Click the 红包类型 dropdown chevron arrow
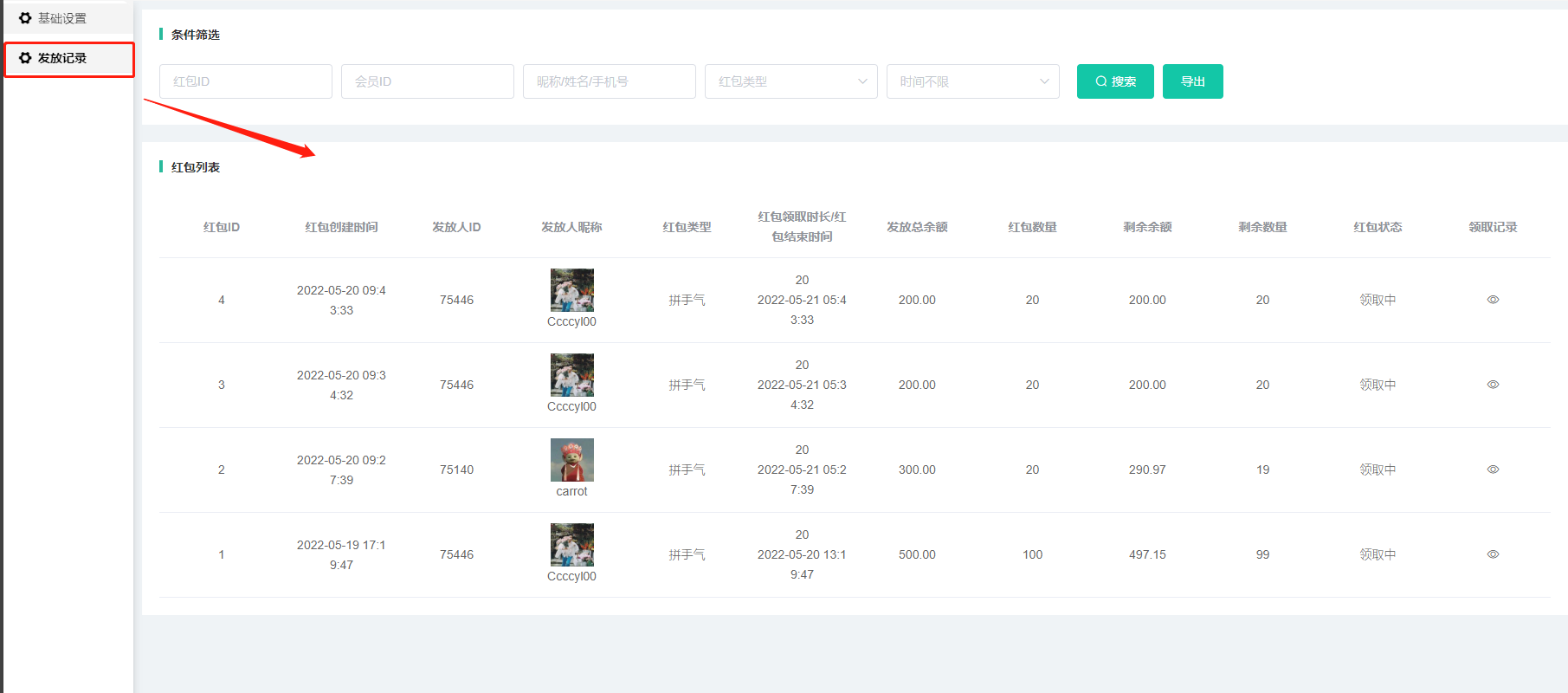This screenshot has width=1568, height=693. click(862, 81)
